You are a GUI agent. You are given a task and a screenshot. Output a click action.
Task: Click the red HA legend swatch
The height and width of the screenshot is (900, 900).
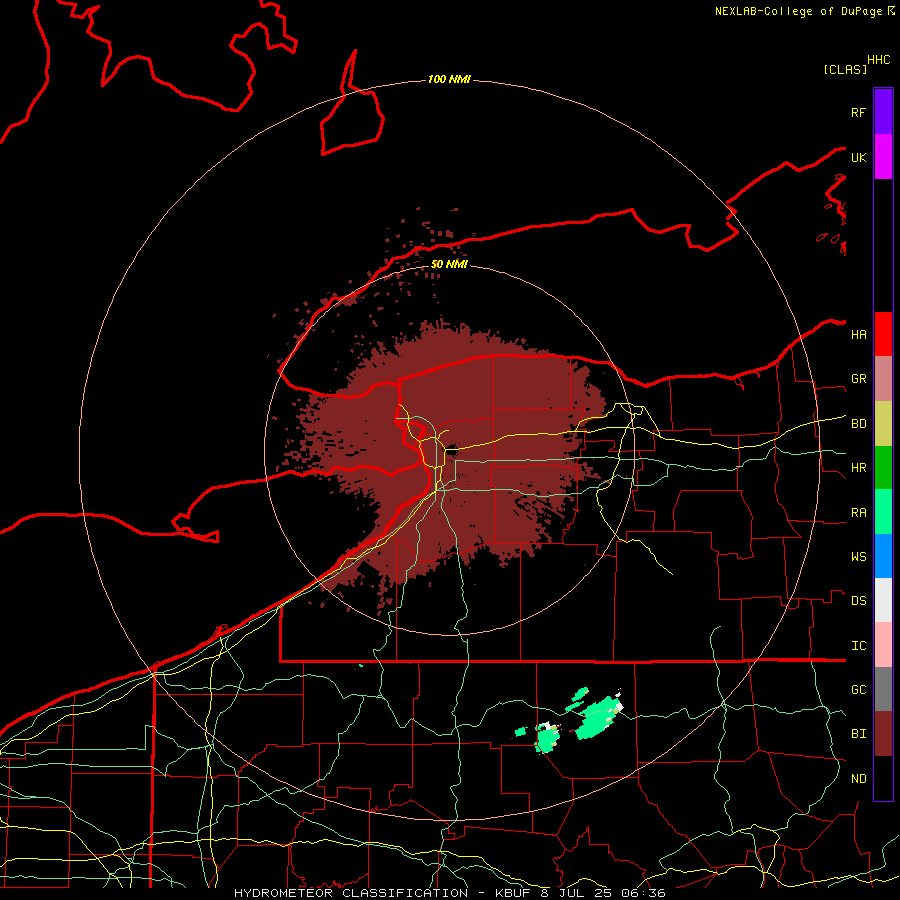[x=883, y=334]
